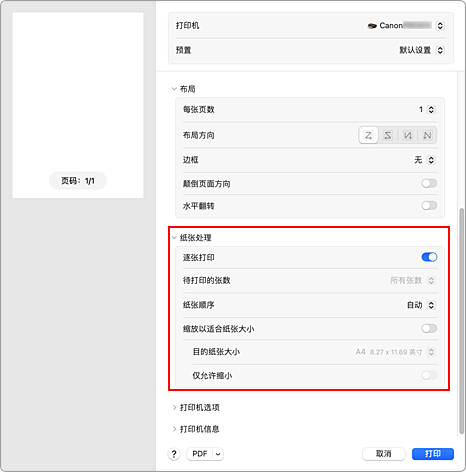
Task: Click the PDF button
Action: pos(200,454)
